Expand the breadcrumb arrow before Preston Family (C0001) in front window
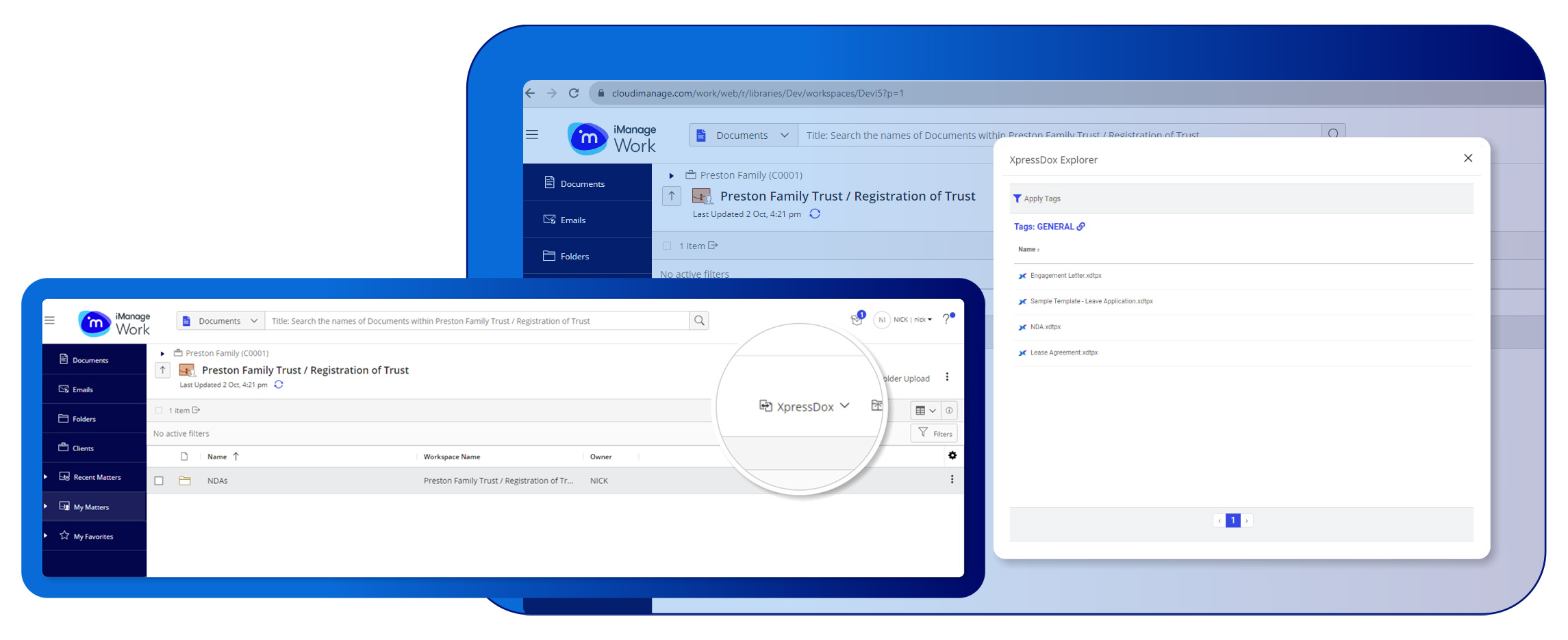The image size is (1568, 640). coord(162,353)
